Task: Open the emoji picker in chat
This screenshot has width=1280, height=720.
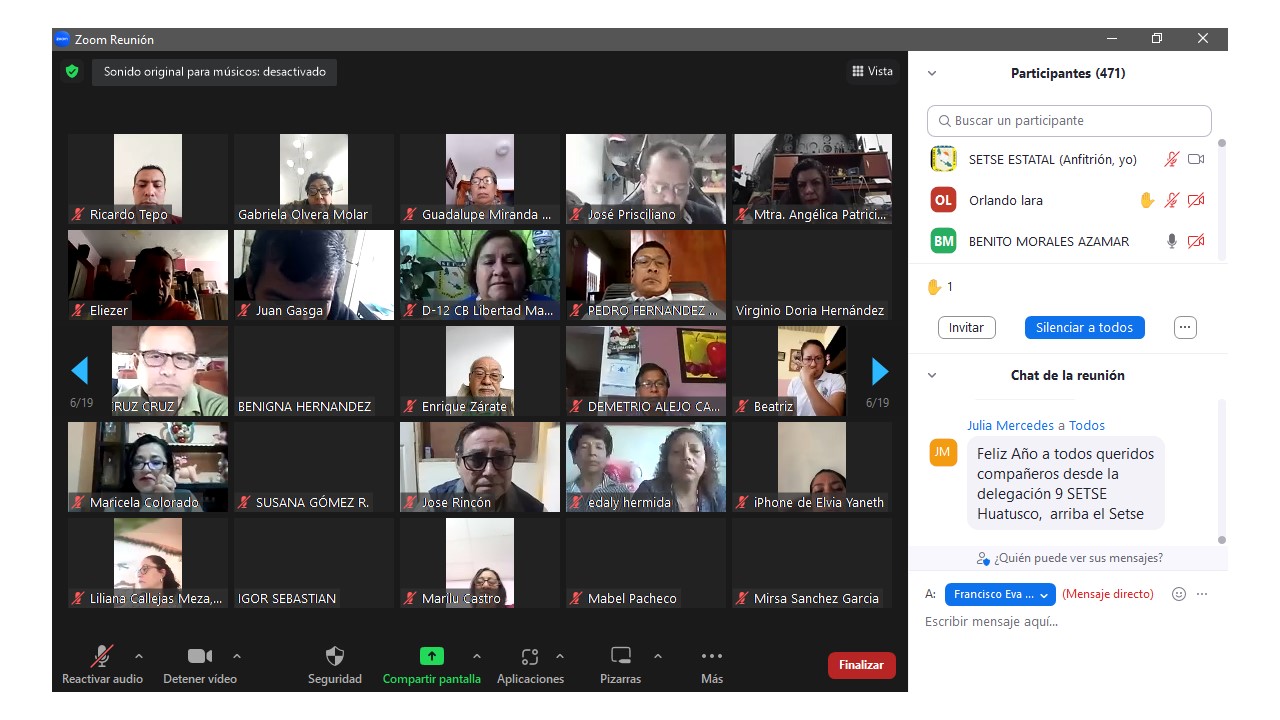Action: tap(1179, 594)
